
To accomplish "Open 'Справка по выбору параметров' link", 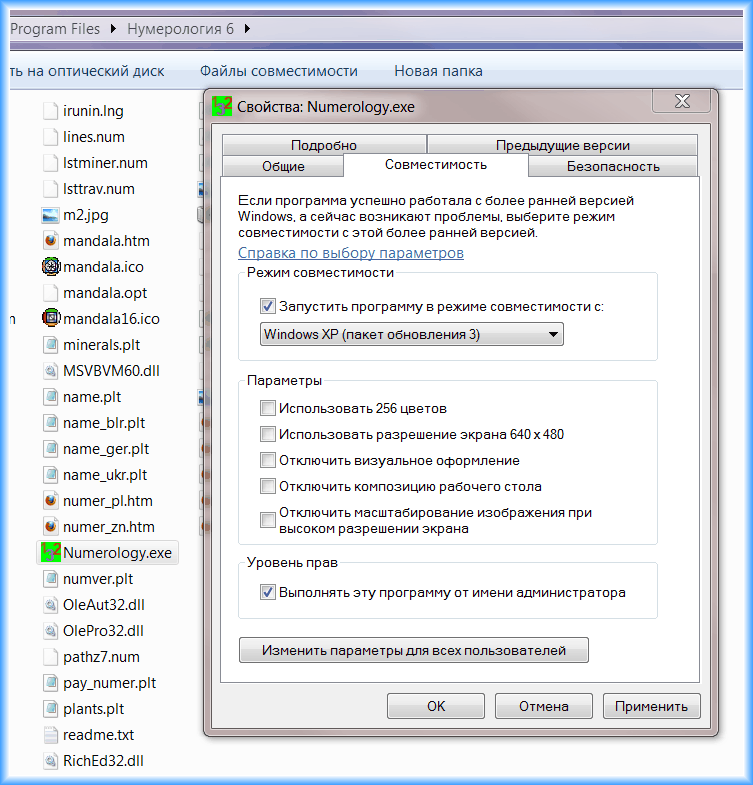I will click(x=351, y=253).
